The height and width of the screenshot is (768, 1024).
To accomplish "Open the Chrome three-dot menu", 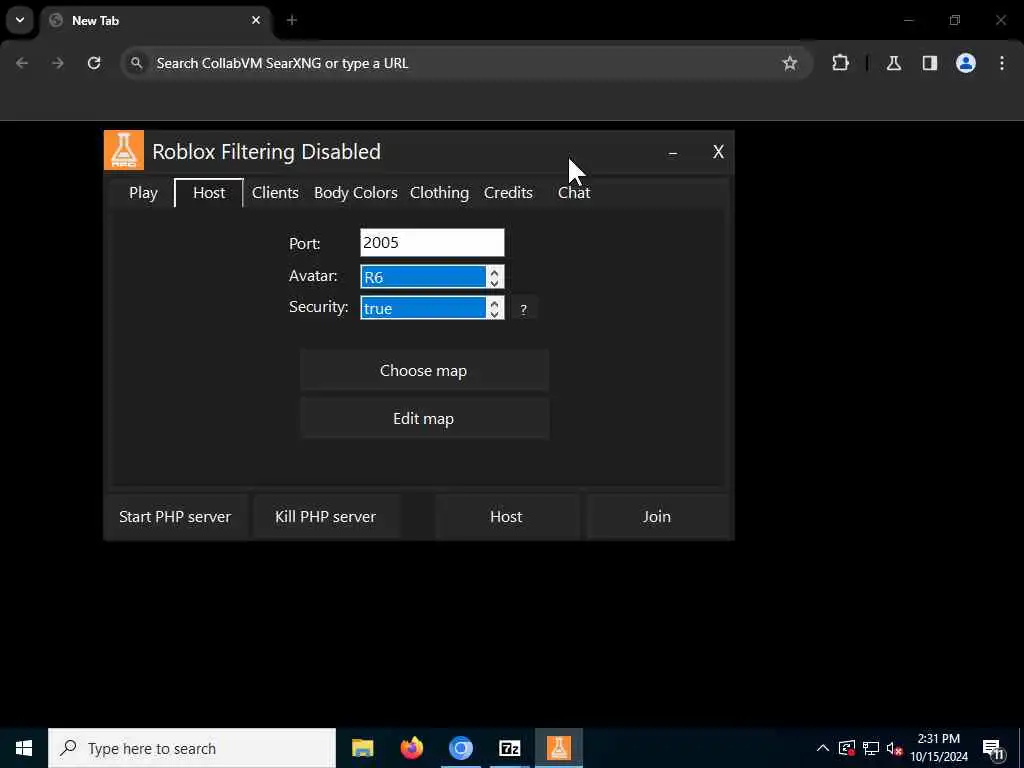I will pos(1002,63).
